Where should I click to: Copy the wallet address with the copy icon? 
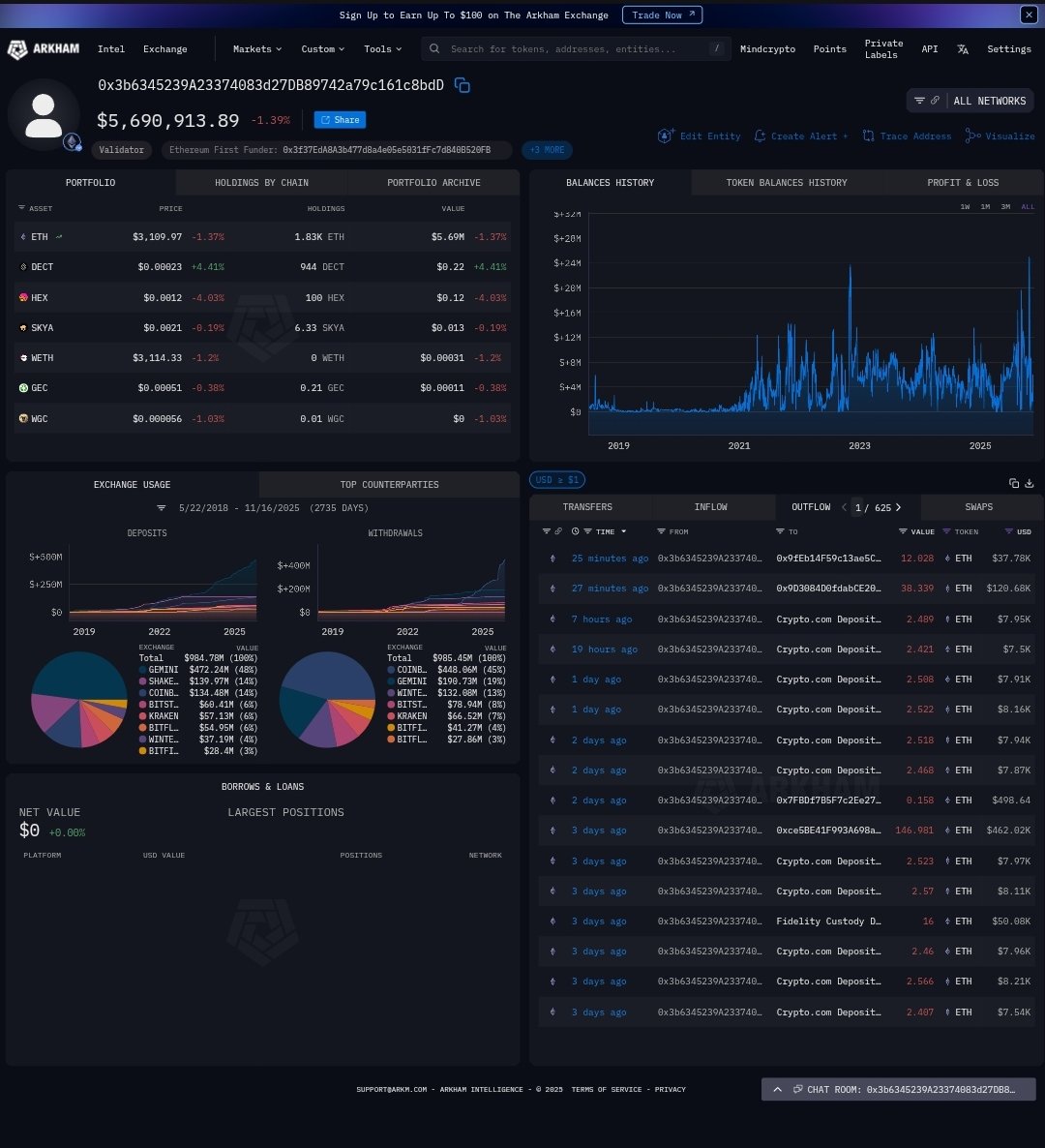(462, 85)
